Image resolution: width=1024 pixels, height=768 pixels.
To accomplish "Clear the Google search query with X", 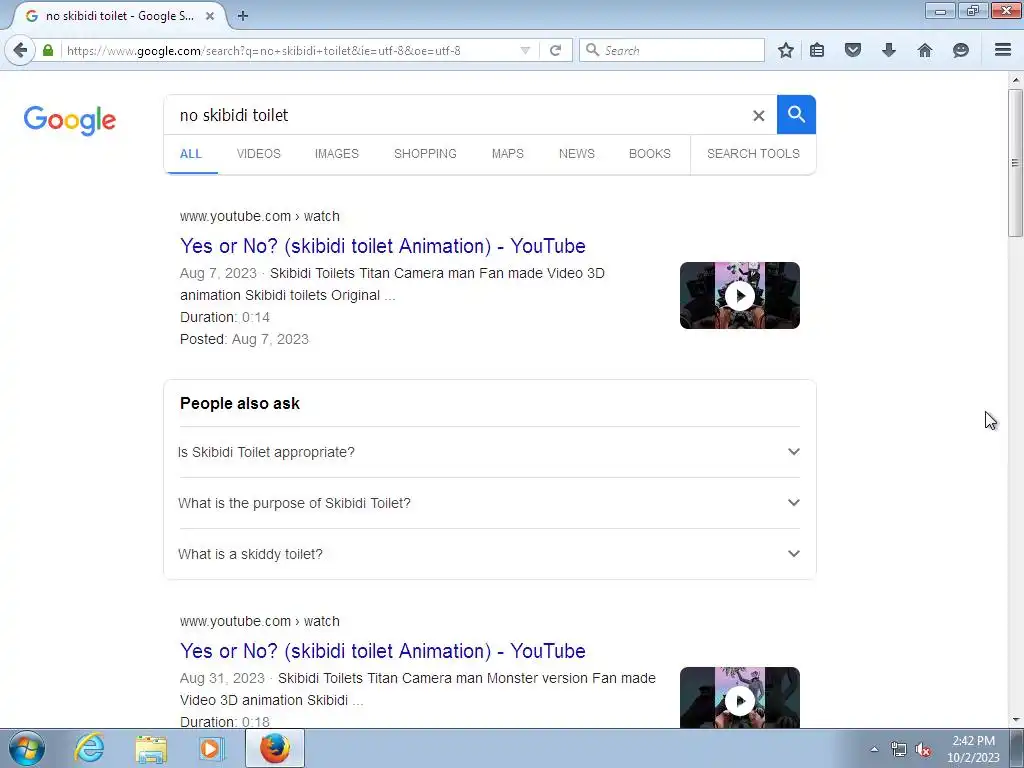I will click(x=758, y=116).
